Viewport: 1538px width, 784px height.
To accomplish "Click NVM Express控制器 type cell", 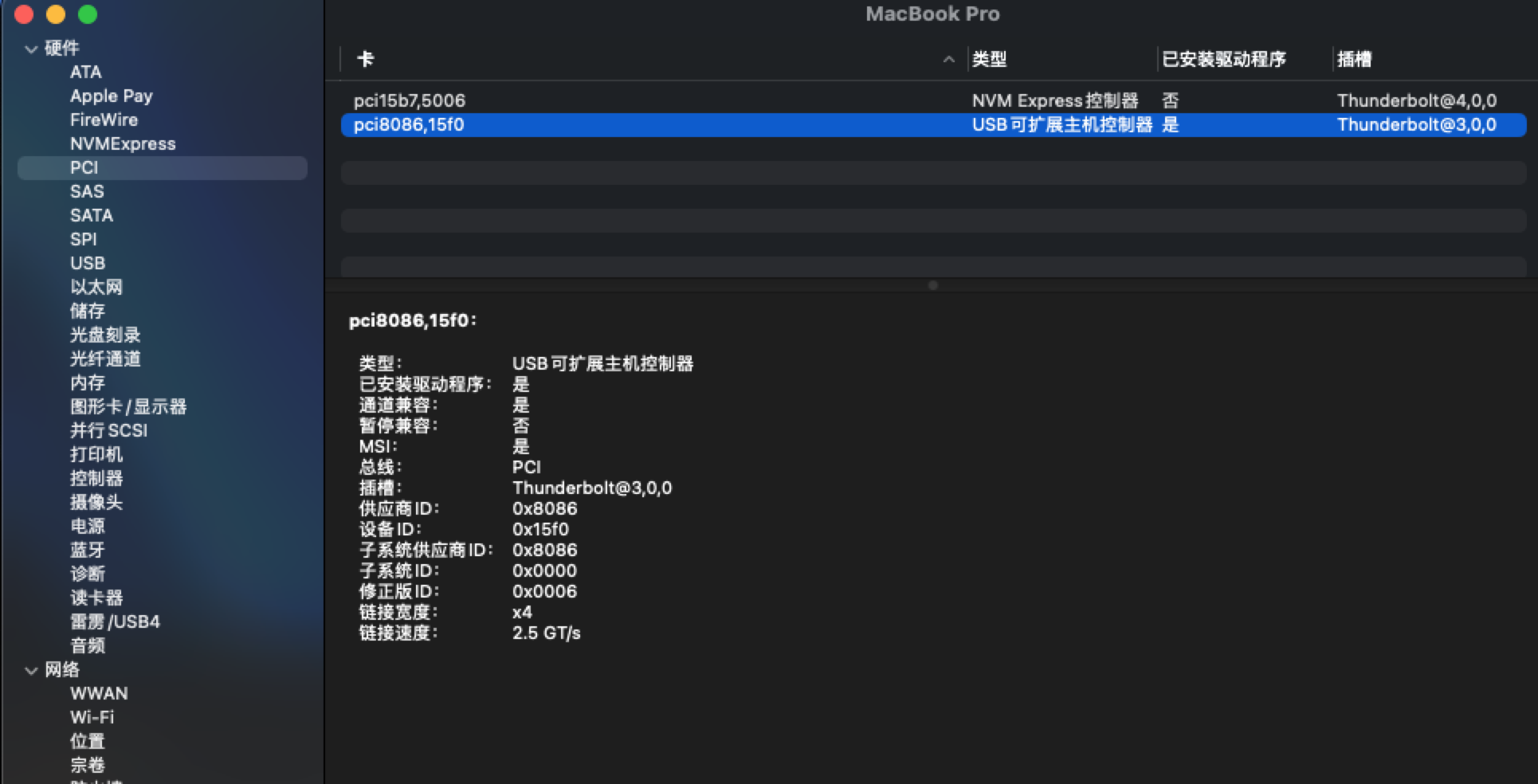I will [x=1055, y=100].
